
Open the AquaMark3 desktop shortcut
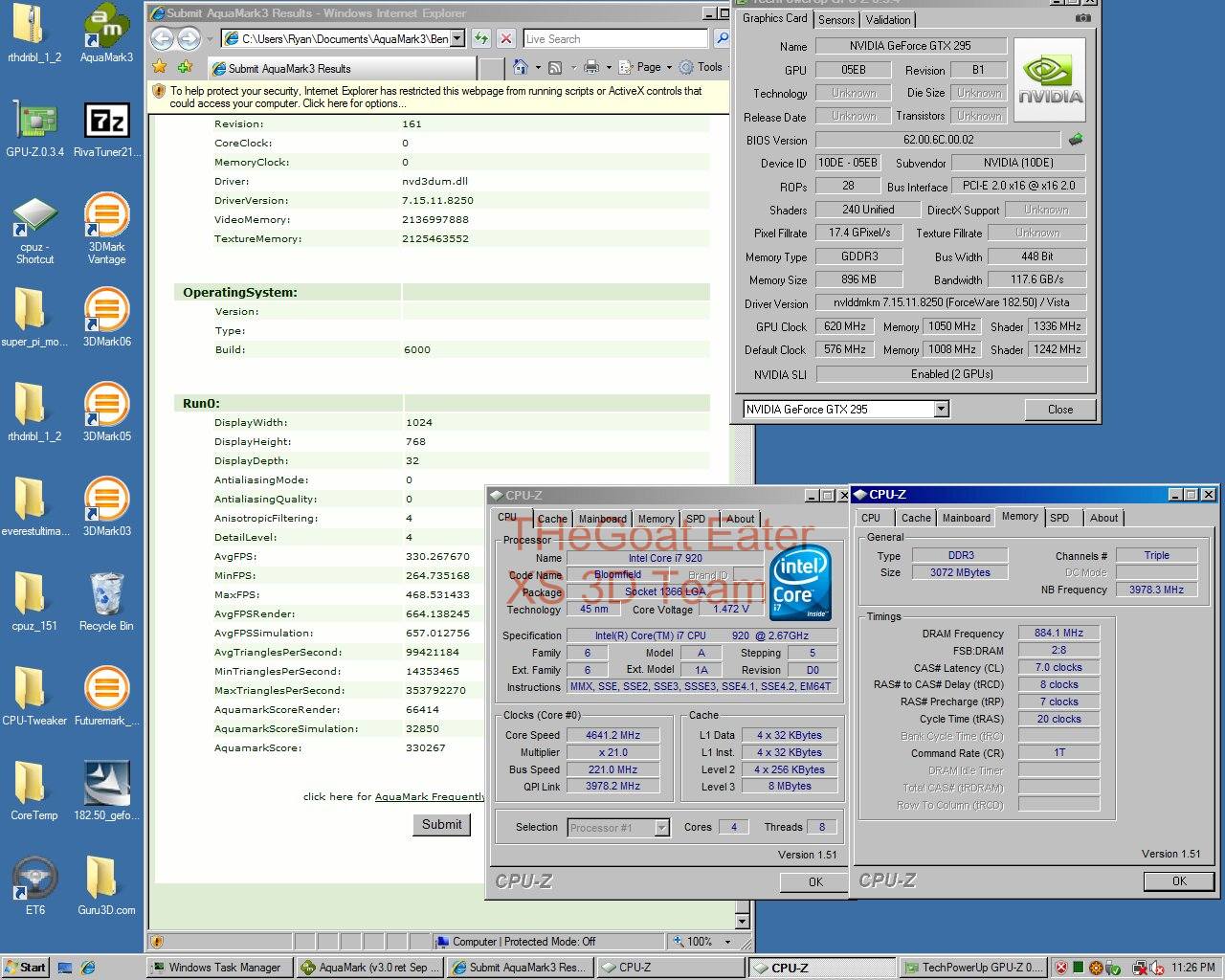pos(106,33)
